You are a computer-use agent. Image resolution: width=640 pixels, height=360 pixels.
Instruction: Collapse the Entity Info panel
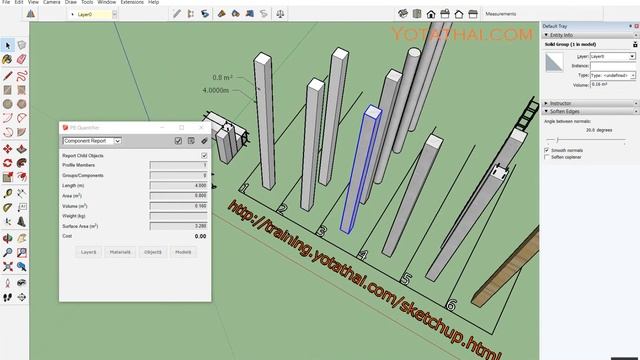click(x=546, y=35)
